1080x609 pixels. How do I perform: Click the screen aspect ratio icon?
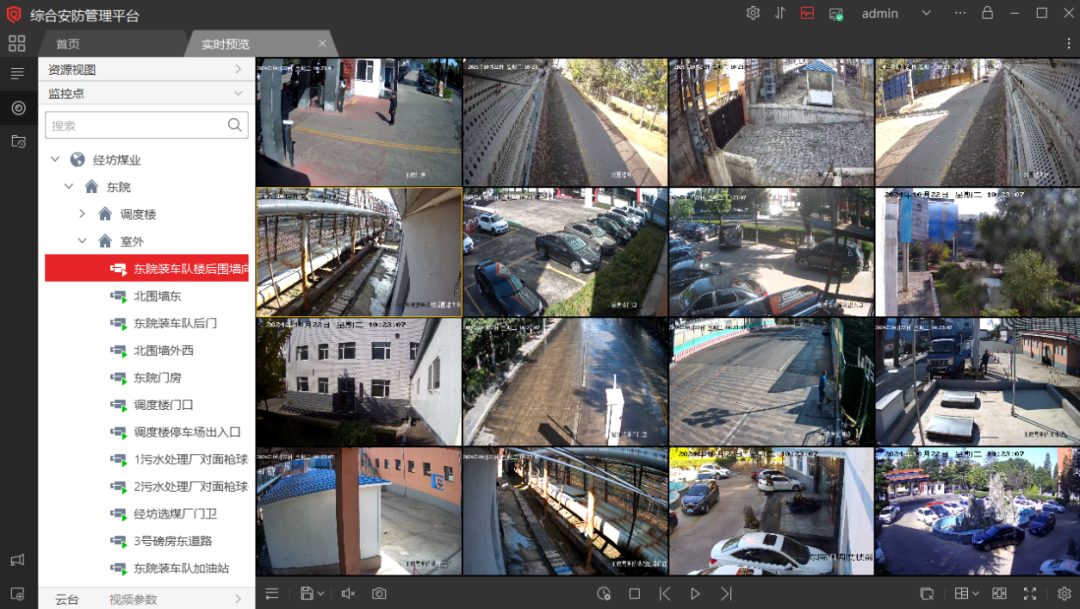[999, 593]
